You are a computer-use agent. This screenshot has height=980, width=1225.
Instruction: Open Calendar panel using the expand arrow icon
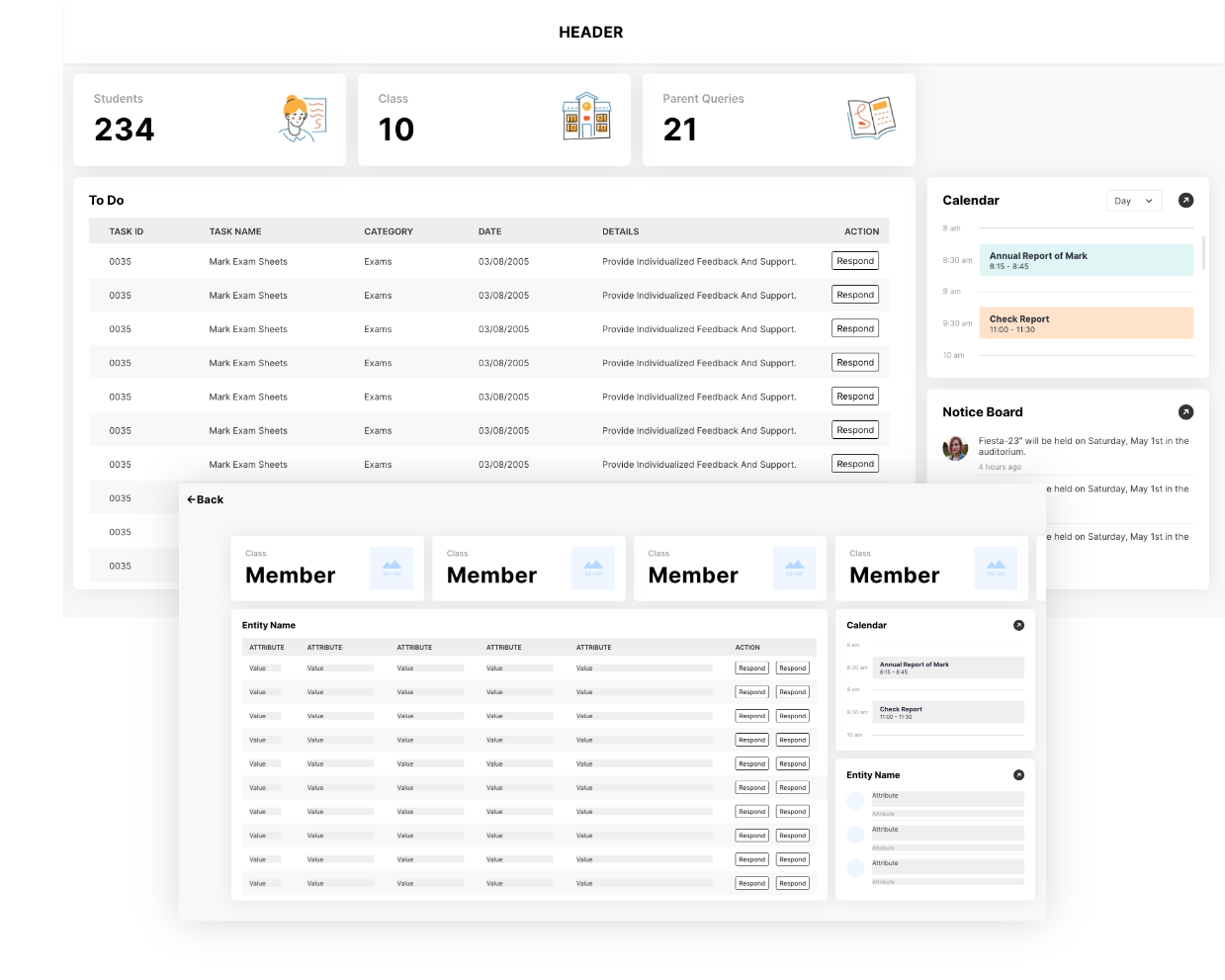click(x=1185, y=201)
